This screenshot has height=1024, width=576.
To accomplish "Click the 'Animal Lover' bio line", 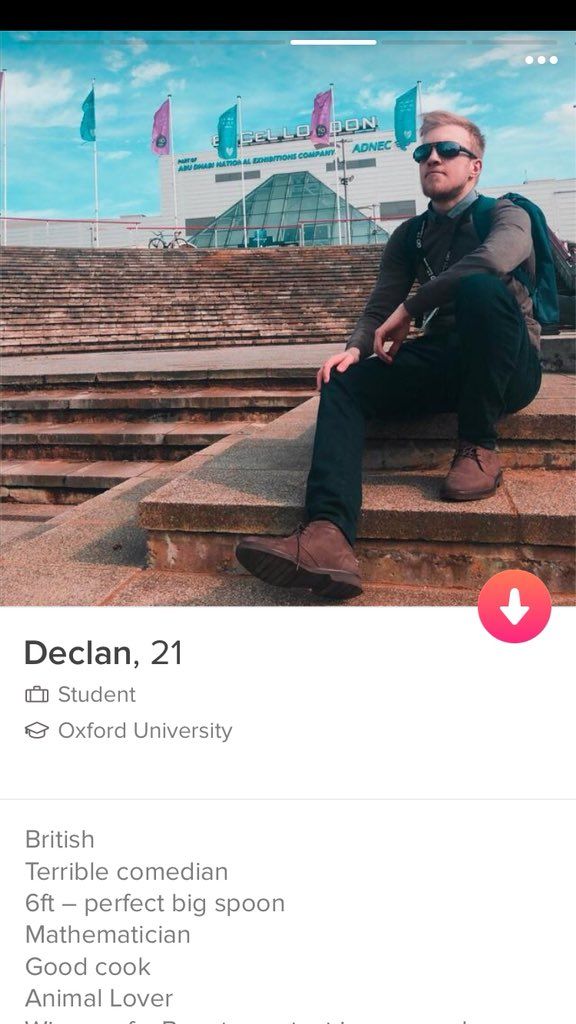I will (x=99, y=999).
